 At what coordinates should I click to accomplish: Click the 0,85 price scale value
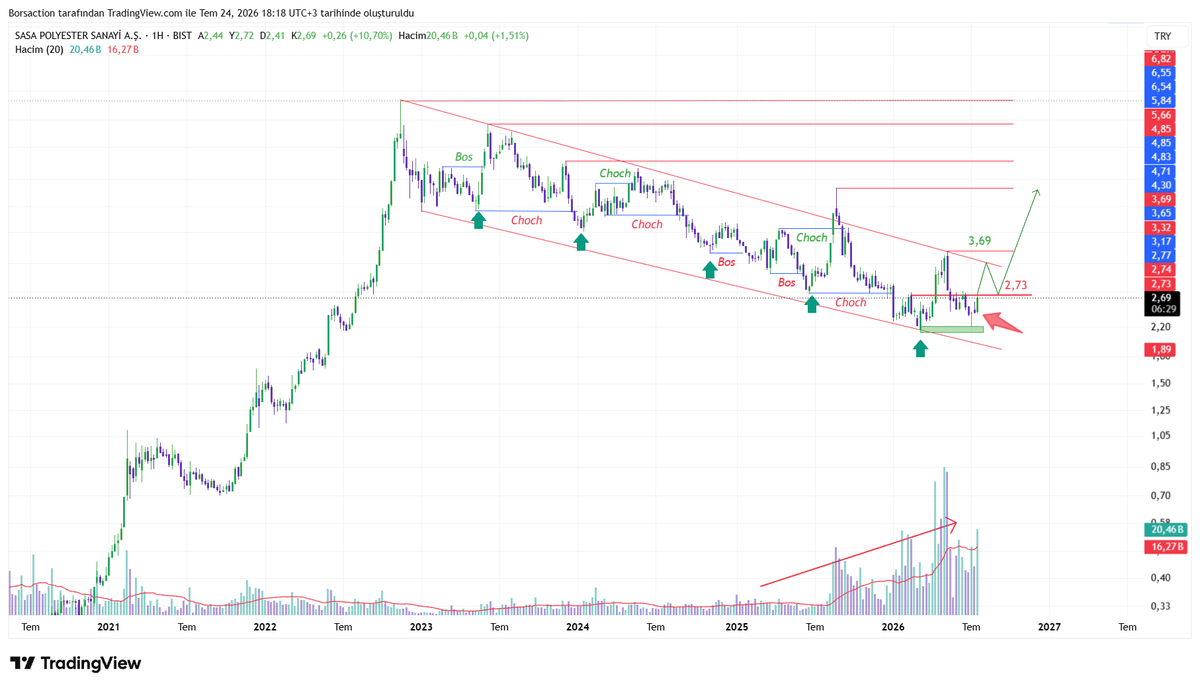tap(1161, 467)
